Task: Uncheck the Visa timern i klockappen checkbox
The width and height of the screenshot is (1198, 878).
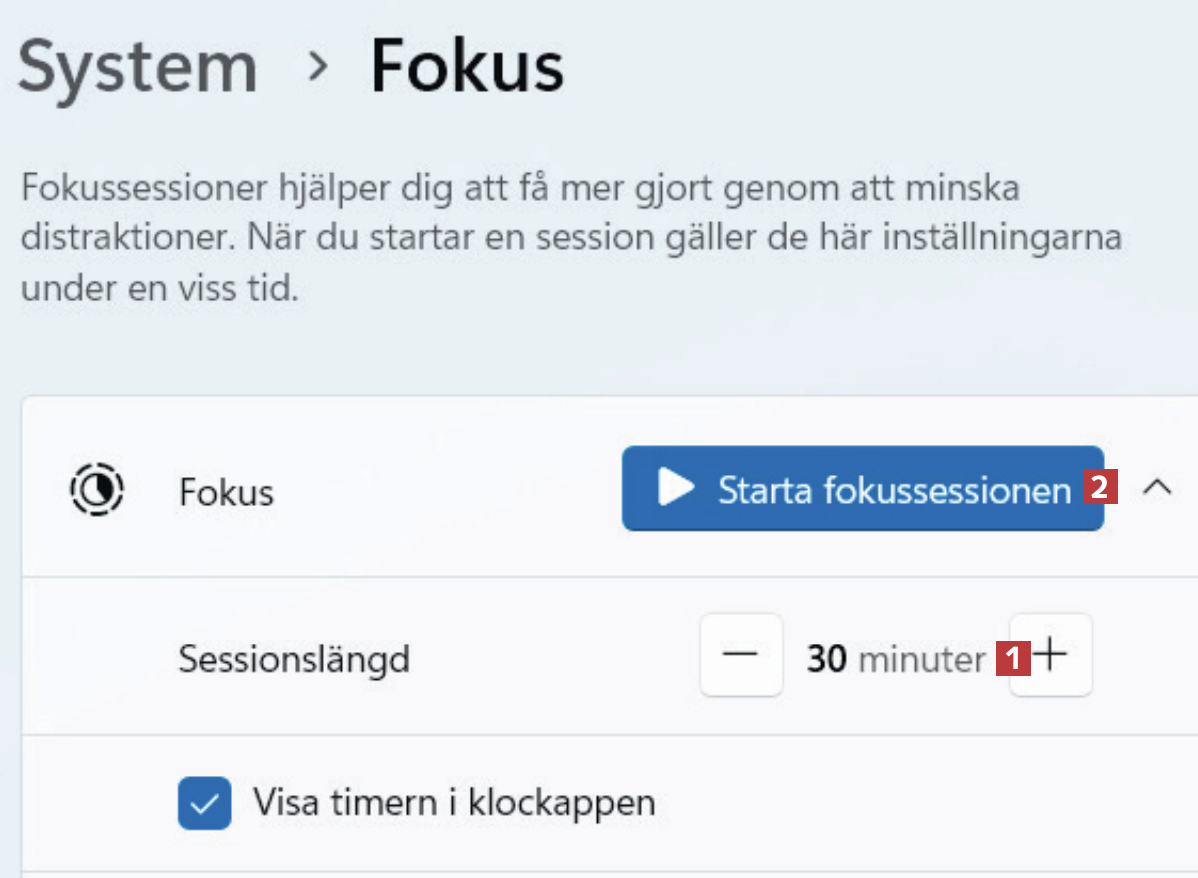Action: pyautogui.click(x=204, y=803)
